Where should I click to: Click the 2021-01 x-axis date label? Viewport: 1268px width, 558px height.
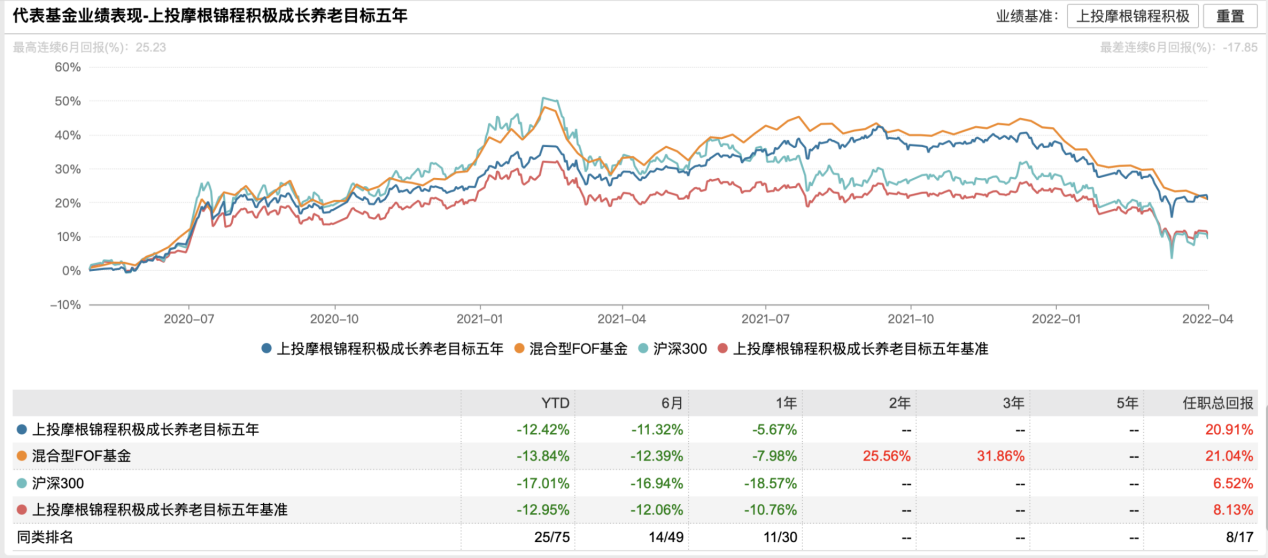pyautogui.click(x=479, y=319)
